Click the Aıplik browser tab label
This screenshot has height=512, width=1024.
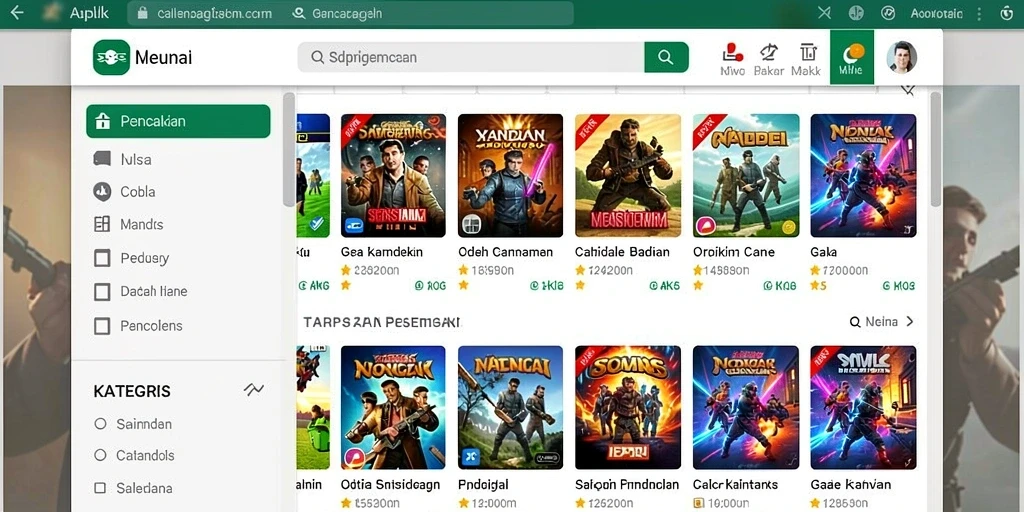coord(89,13)
